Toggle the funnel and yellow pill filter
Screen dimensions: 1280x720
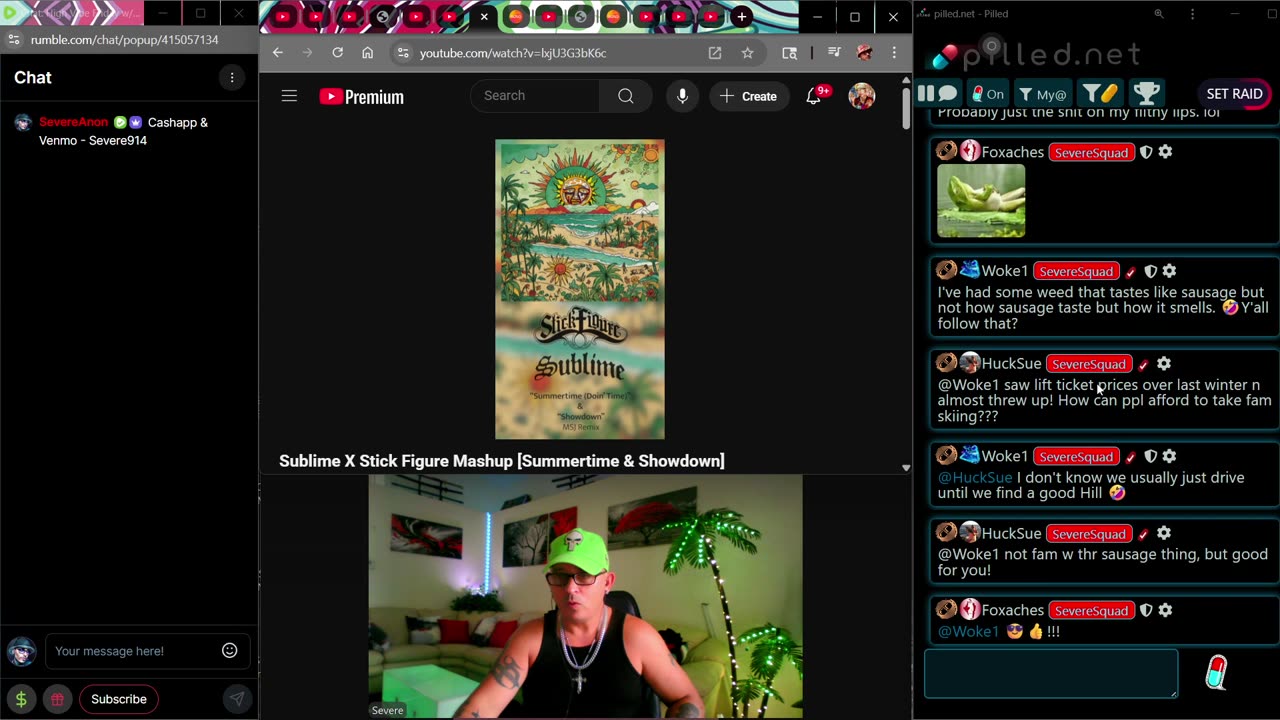(1100, 94)
